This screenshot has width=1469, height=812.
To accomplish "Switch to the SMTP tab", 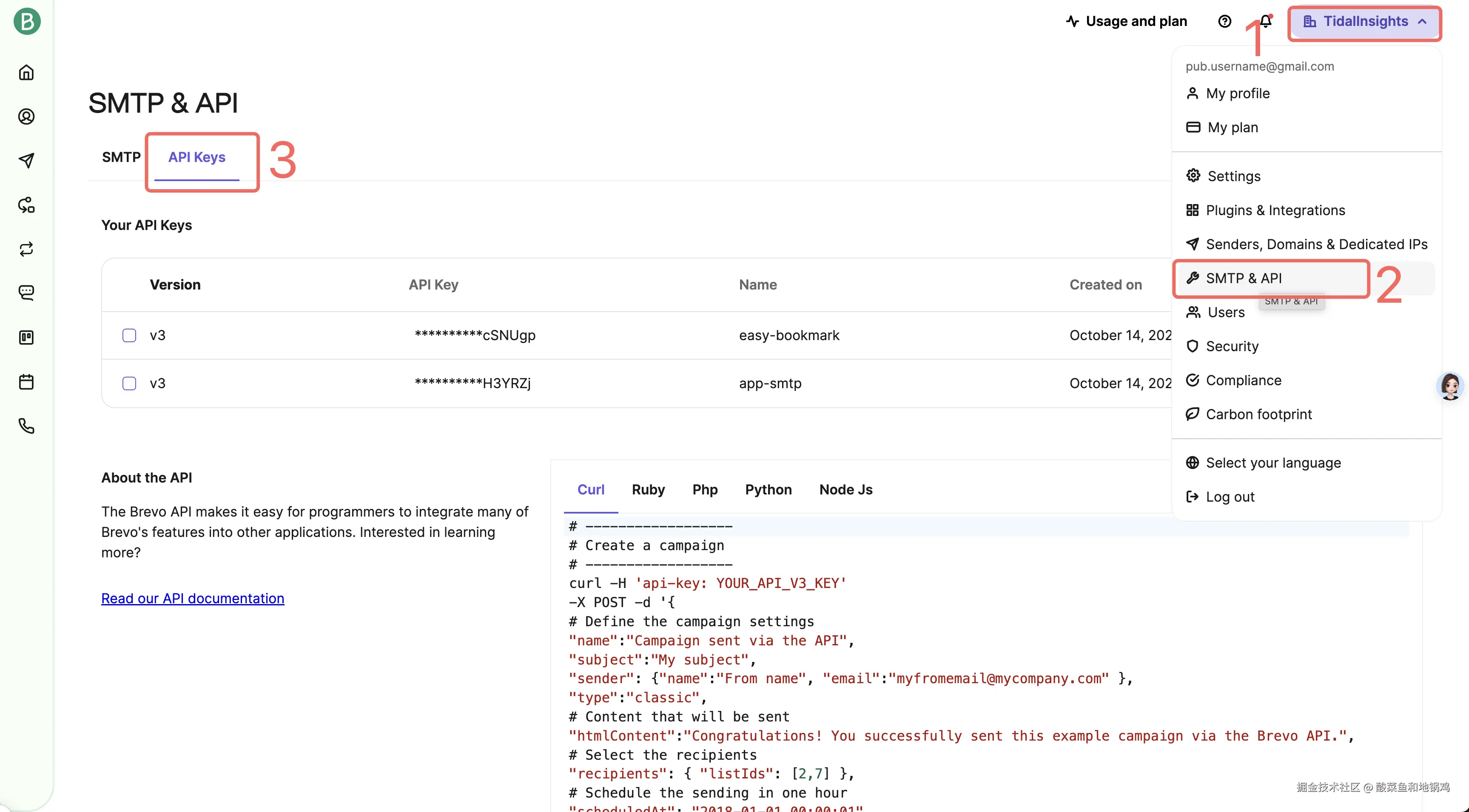I will pyautogui.click(x=121, y=157).
